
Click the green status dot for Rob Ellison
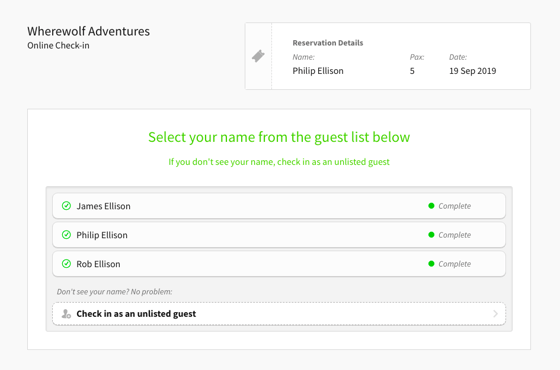431,264
